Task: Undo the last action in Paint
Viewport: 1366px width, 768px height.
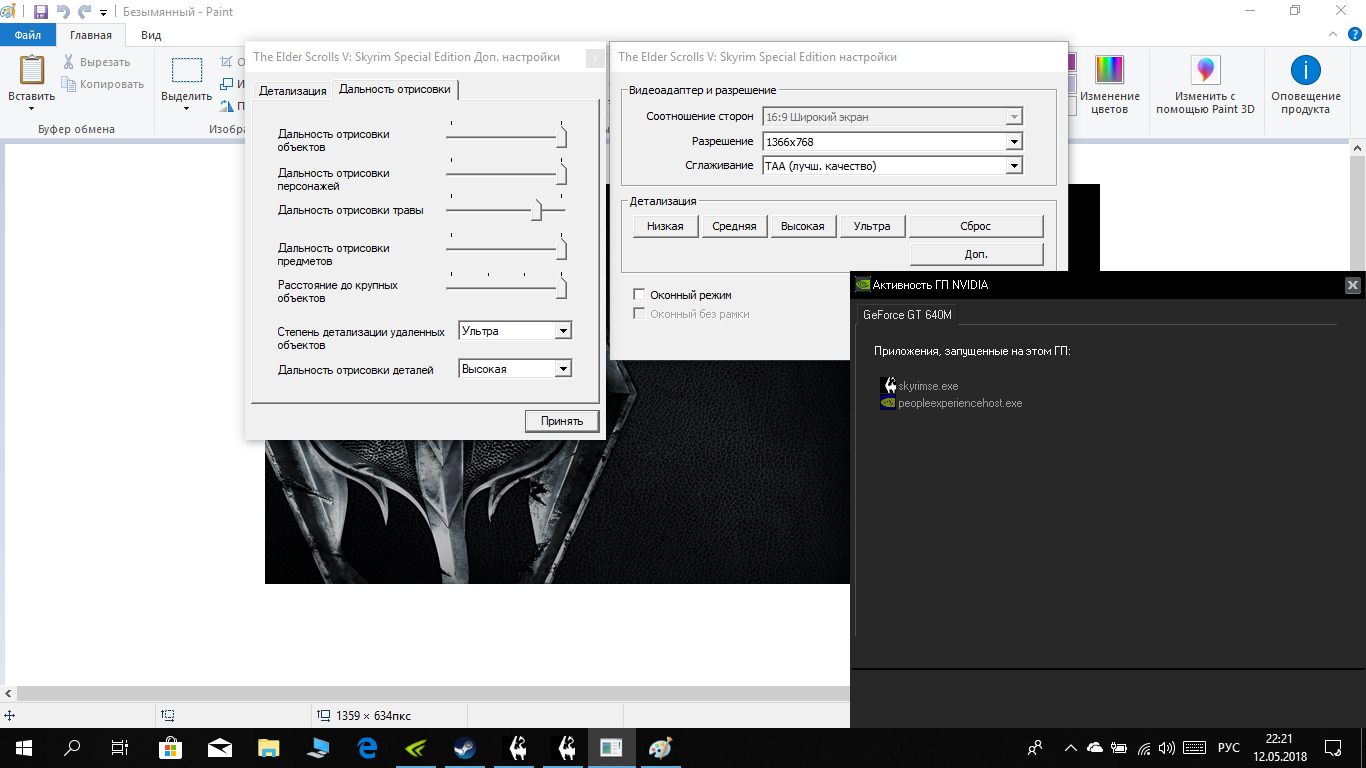Action: point(64,12)
